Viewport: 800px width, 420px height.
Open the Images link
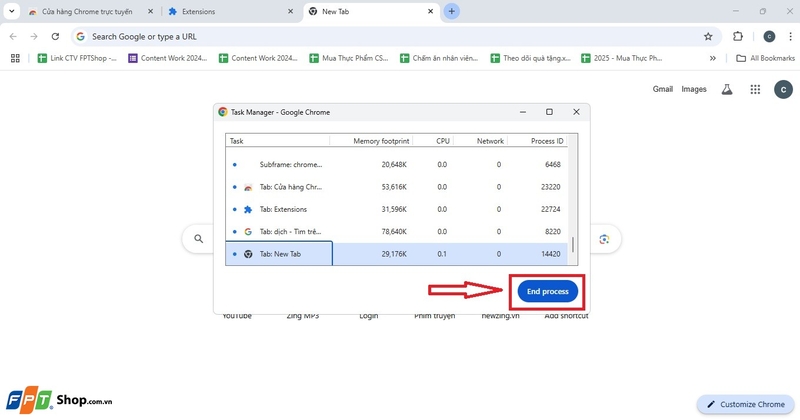(694, 89)
